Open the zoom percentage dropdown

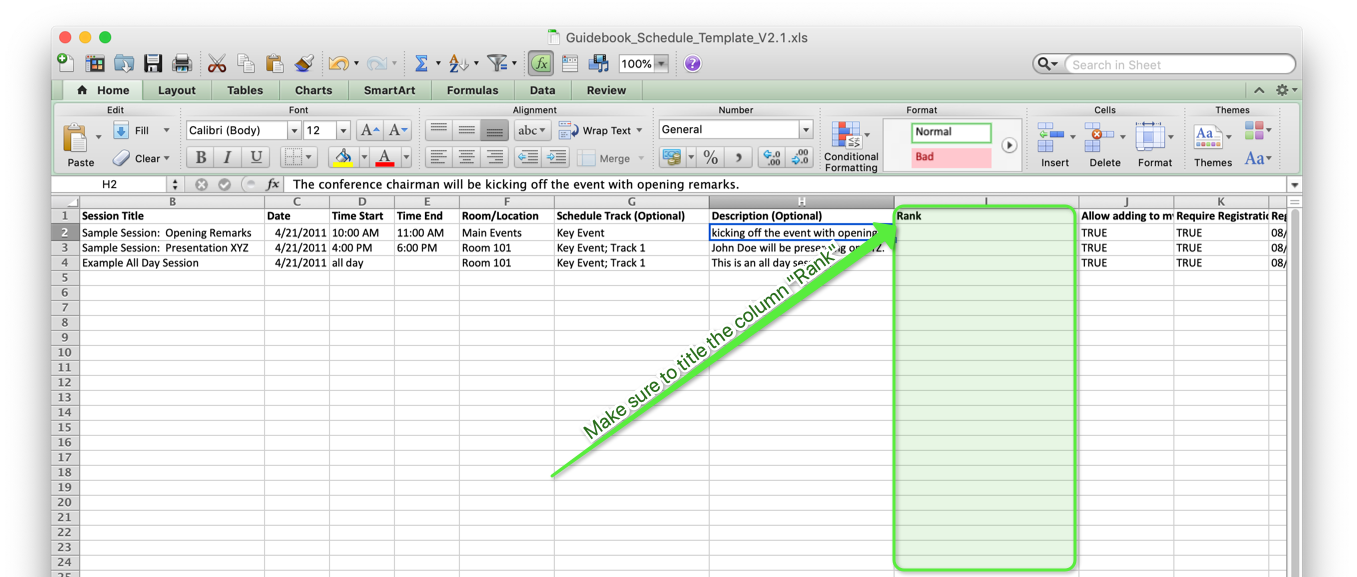pos(661,64)
